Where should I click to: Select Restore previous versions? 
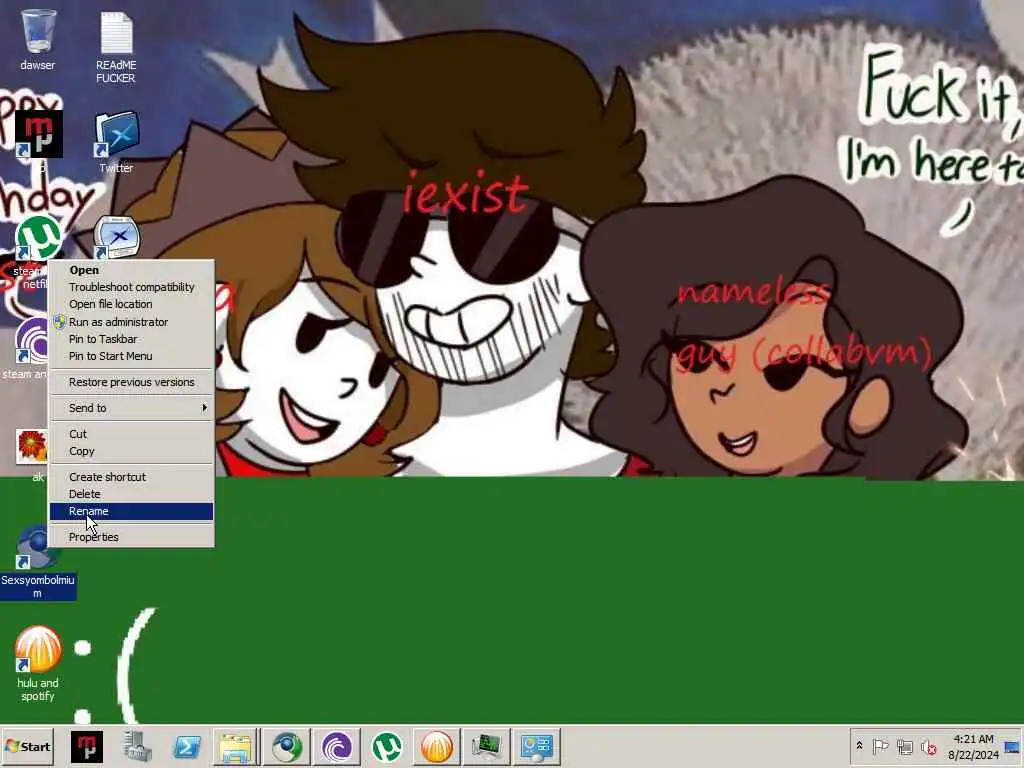[132, 382]
